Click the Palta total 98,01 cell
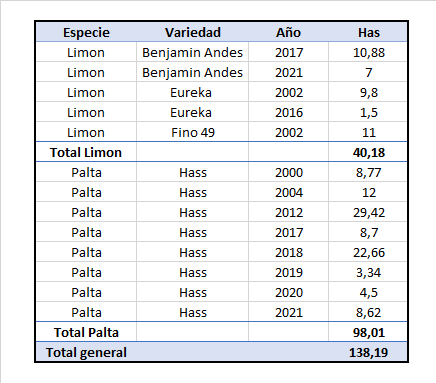Viewport: 436px width, 383px height. [x=368, y=332]
